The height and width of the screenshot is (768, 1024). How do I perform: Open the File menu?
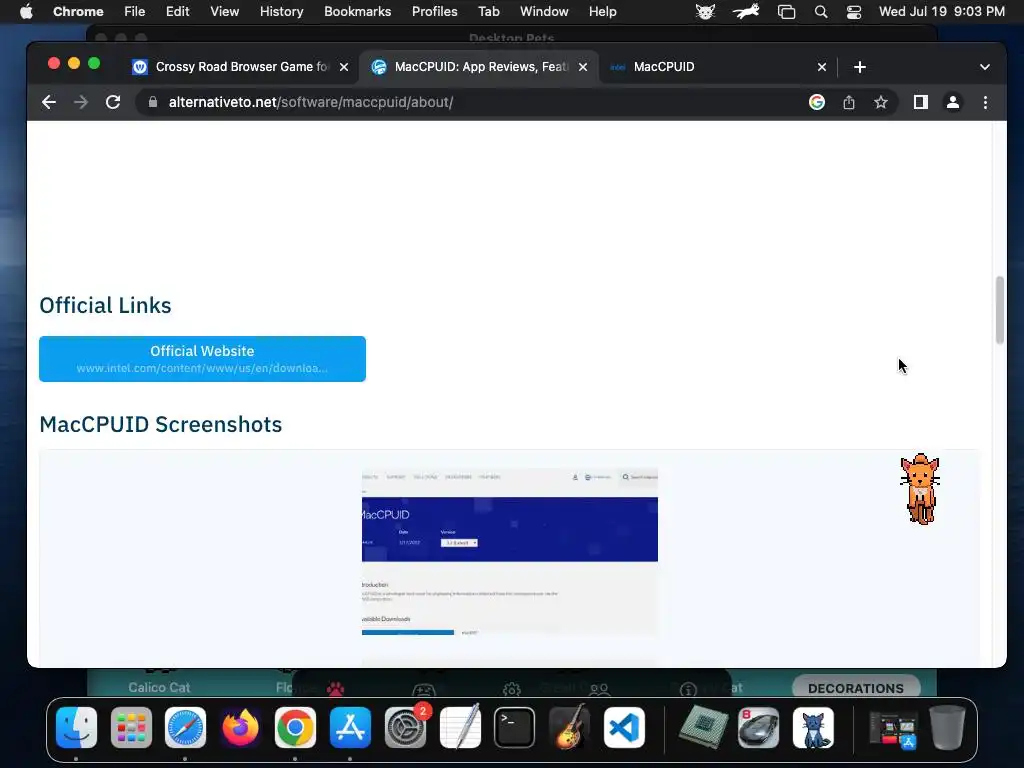pos(135,12)
